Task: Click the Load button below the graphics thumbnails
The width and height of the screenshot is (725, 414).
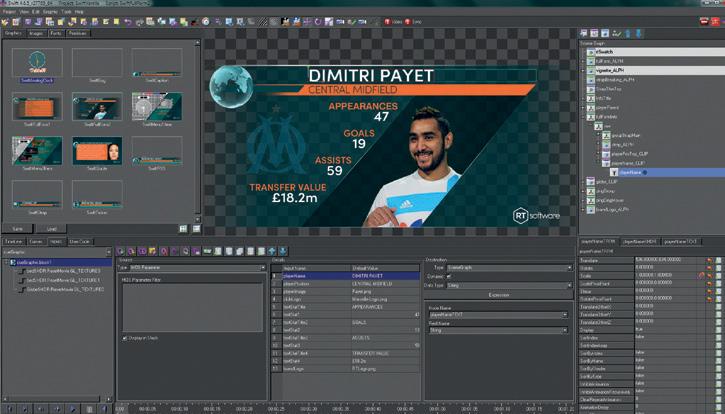Action: [51, 229]
